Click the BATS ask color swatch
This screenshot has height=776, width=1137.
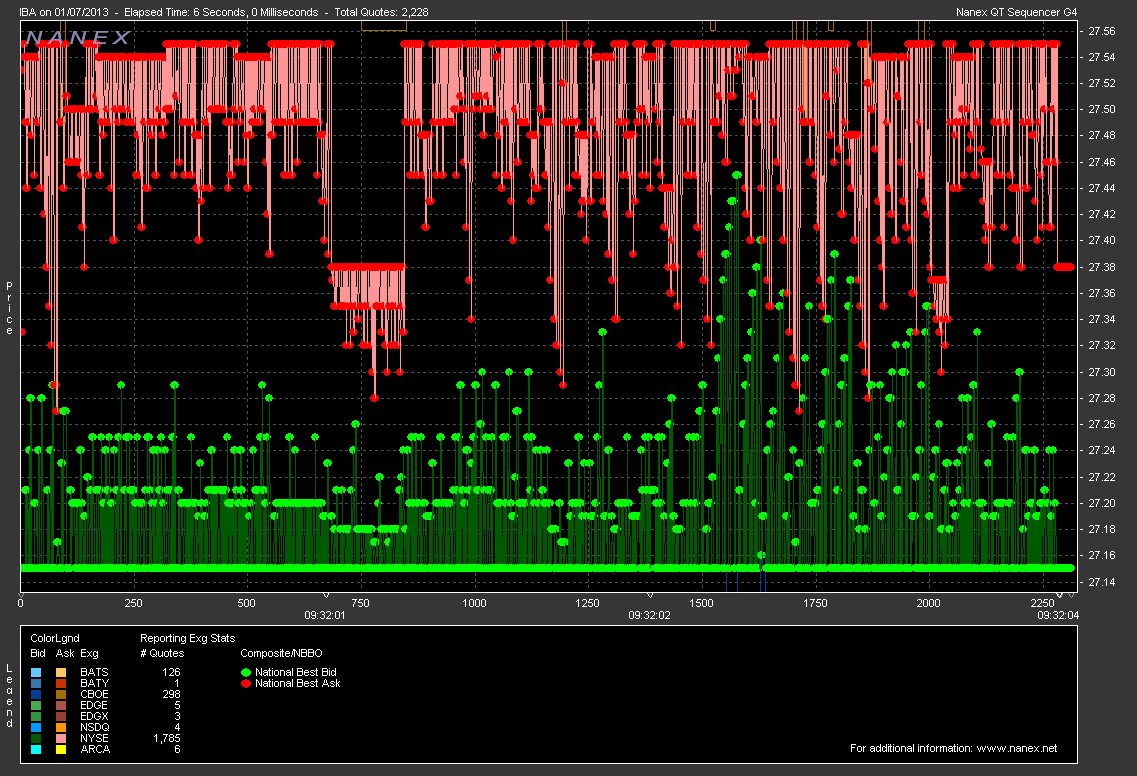[61, 672]
